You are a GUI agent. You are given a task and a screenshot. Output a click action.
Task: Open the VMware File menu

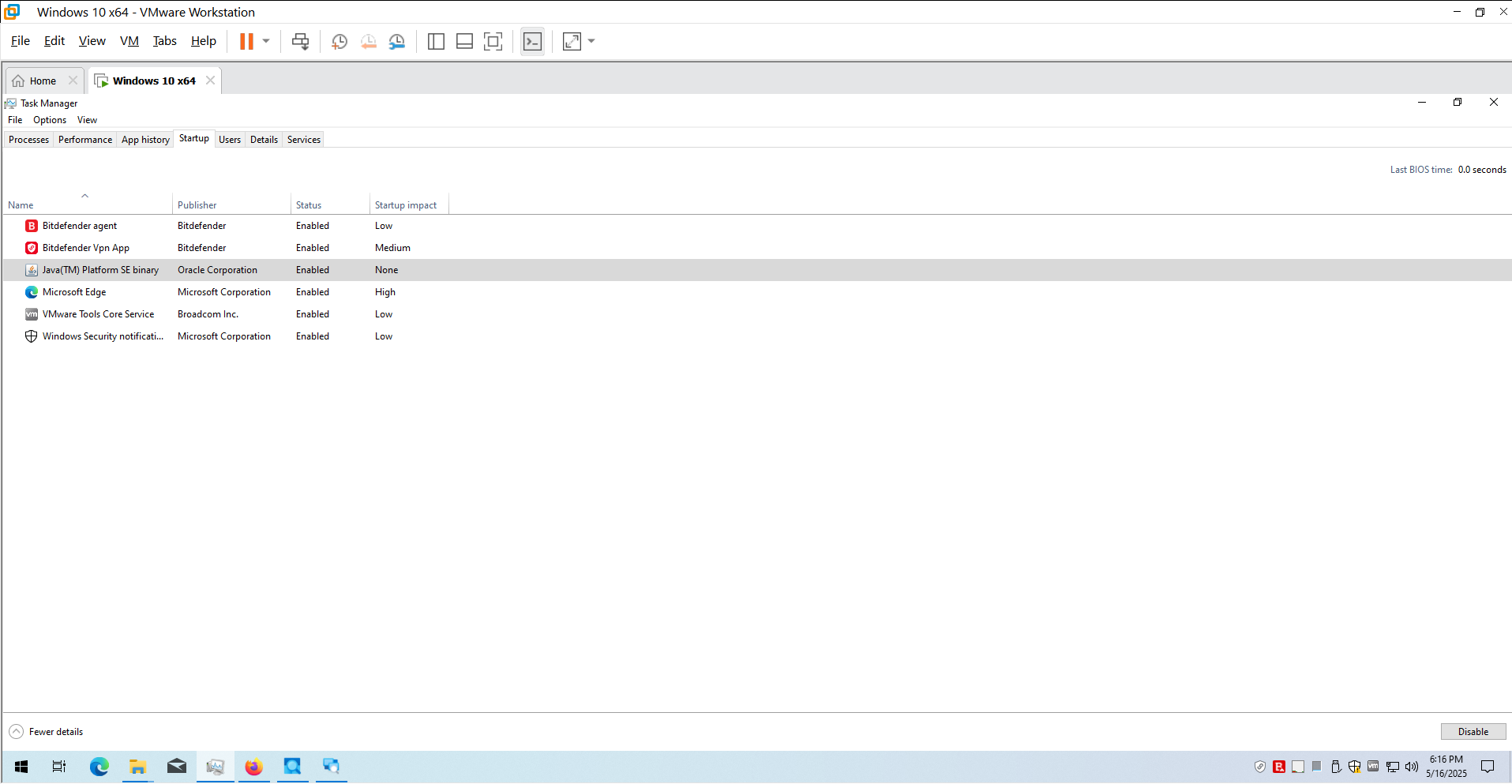(x=21, y=41)
